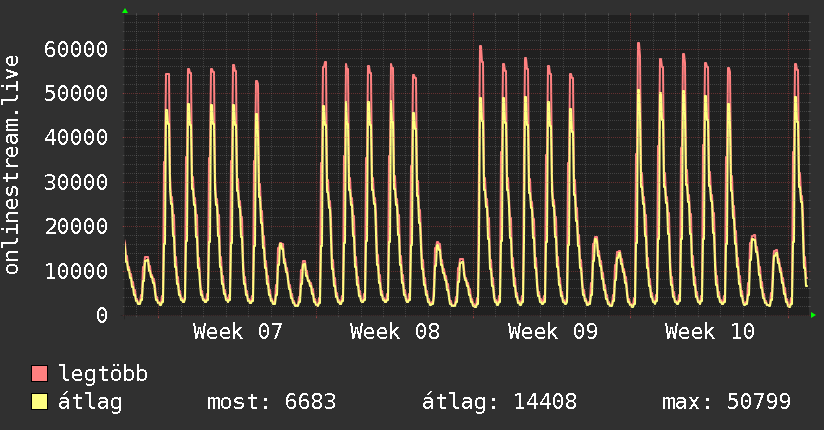Screen dimensions: 824x430
Task: Click the 'átlag: 14408' statistic
Action: (x=499, y=402)
